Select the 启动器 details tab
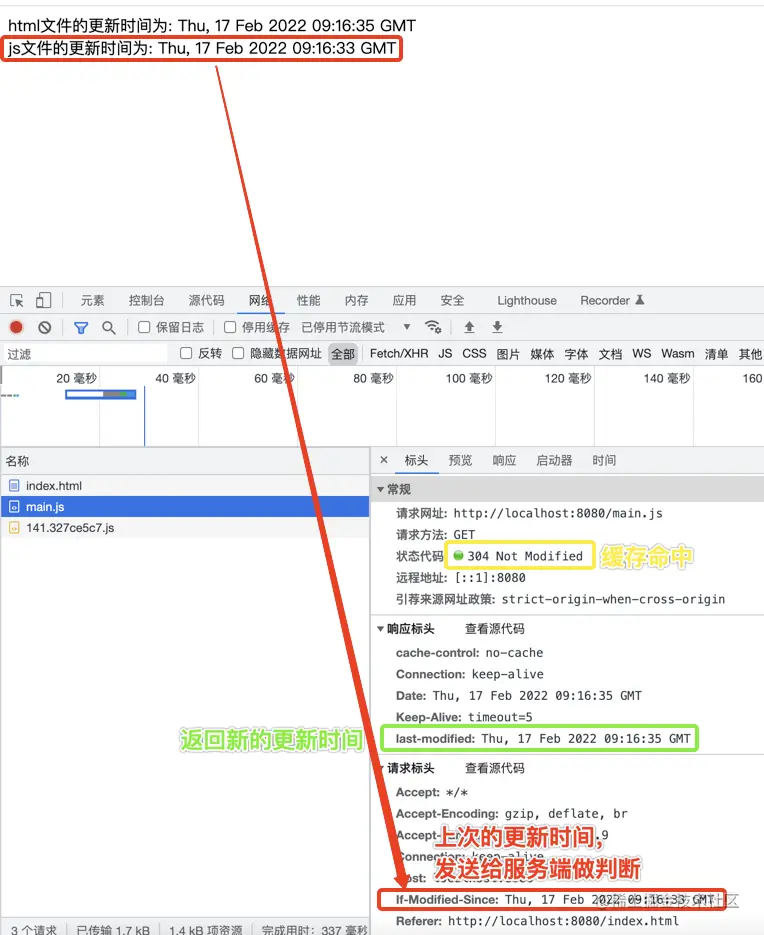The image size is (764, 935). click(554, 460)
